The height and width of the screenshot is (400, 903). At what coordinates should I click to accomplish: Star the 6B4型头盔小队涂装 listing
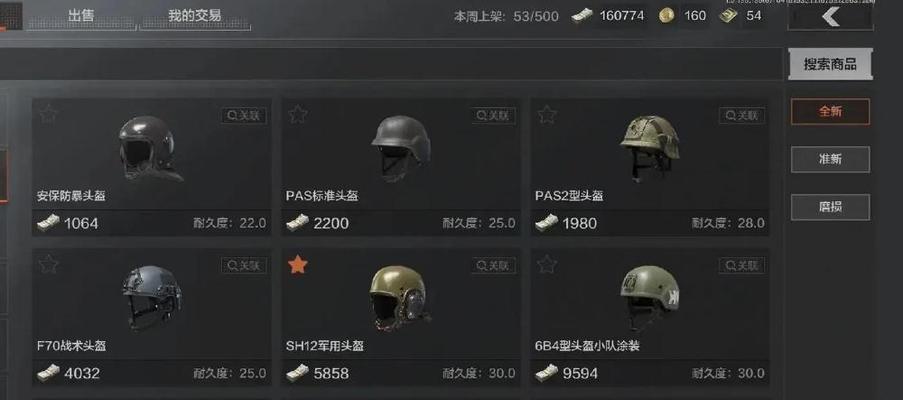point(547,264)
